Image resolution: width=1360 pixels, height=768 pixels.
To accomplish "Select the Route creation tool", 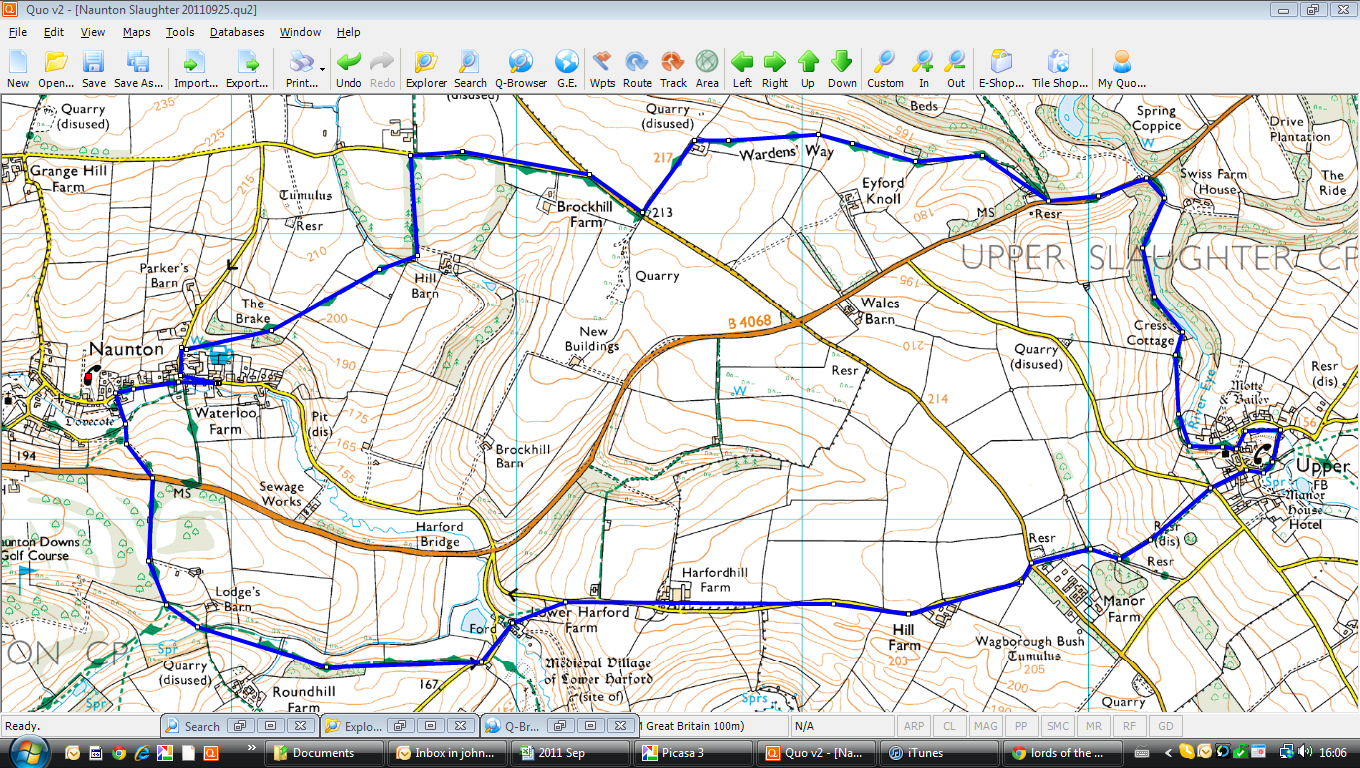I will pyautogui.click(x=637, y=68).
